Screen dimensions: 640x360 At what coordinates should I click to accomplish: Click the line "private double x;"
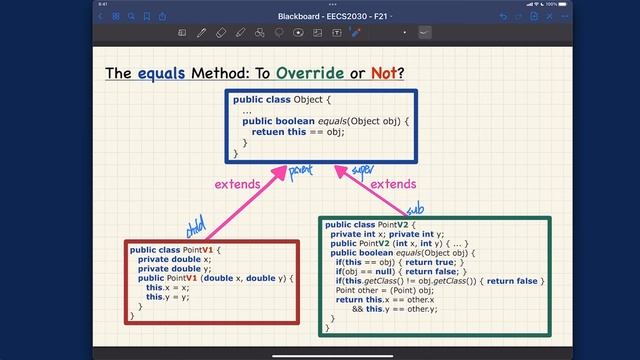tap(174, 259)
